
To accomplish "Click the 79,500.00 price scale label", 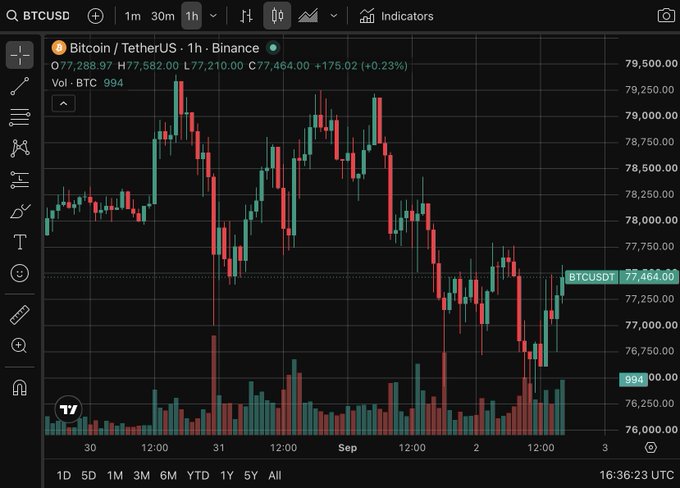I will click(651, 64).
